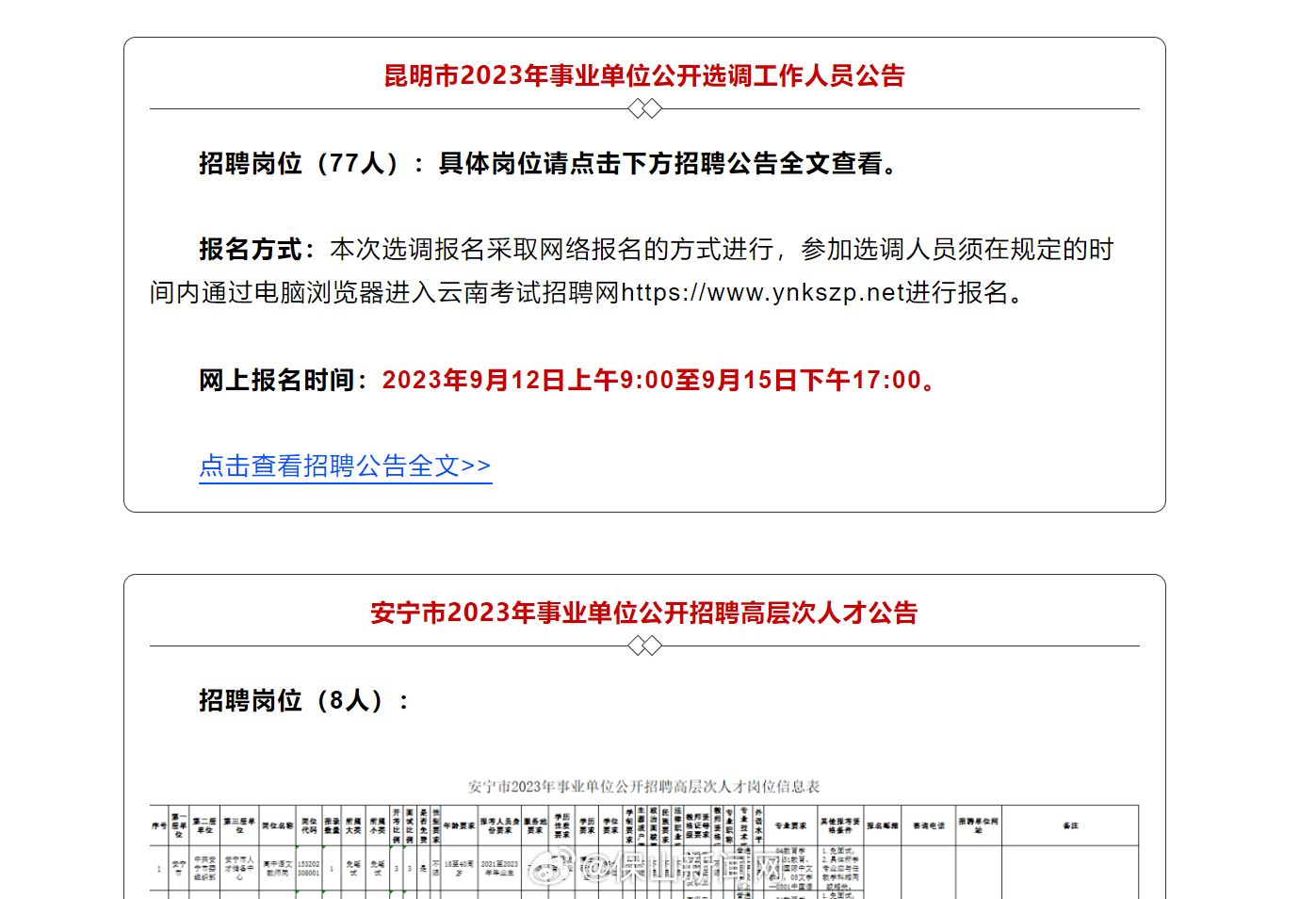The height and width of the screenshot is (899, 1316).
Task: Select the 昆明市2023年事业单位公开选调工作人员公告 title
Action: tap(643, 76)
